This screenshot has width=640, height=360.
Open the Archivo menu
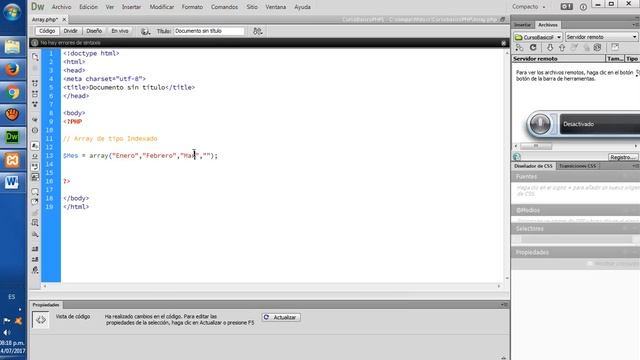click(61, 7)
